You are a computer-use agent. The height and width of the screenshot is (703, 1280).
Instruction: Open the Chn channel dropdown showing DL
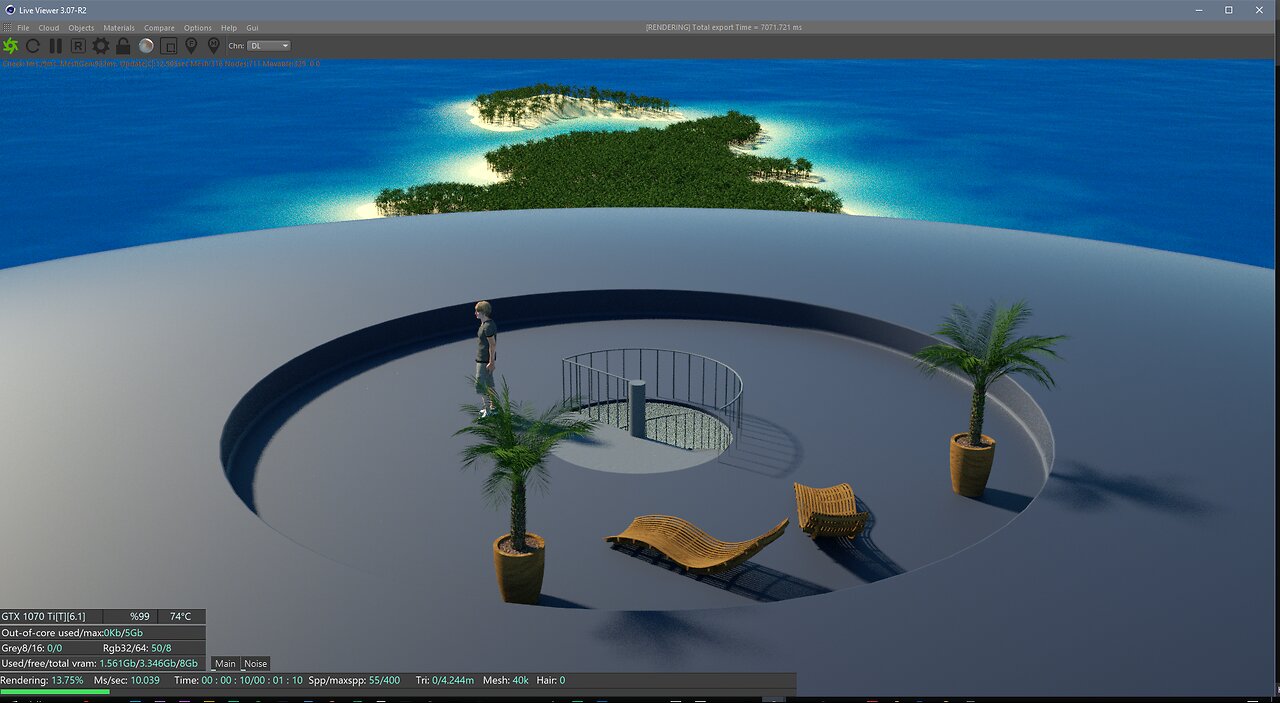pos(268,46)
